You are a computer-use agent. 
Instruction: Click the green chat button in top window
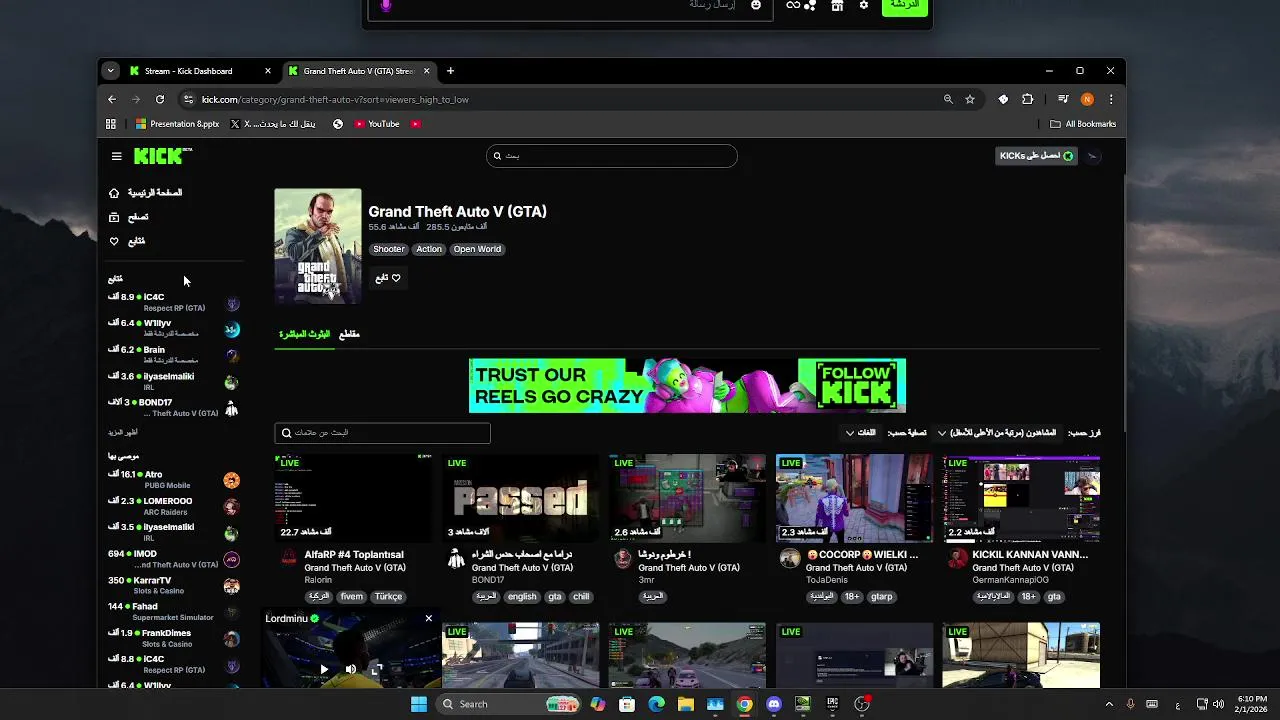[905, 6]
